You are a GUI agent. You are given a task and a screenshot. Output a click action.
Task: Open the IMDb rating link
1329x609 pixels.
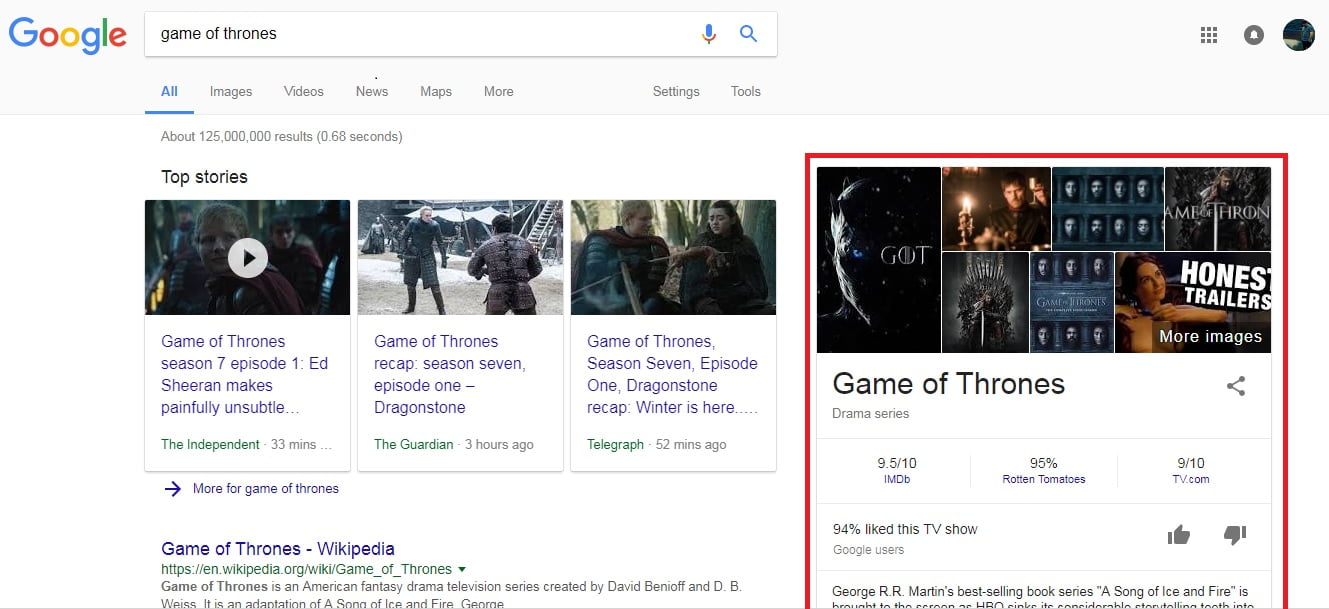point(896,479)
